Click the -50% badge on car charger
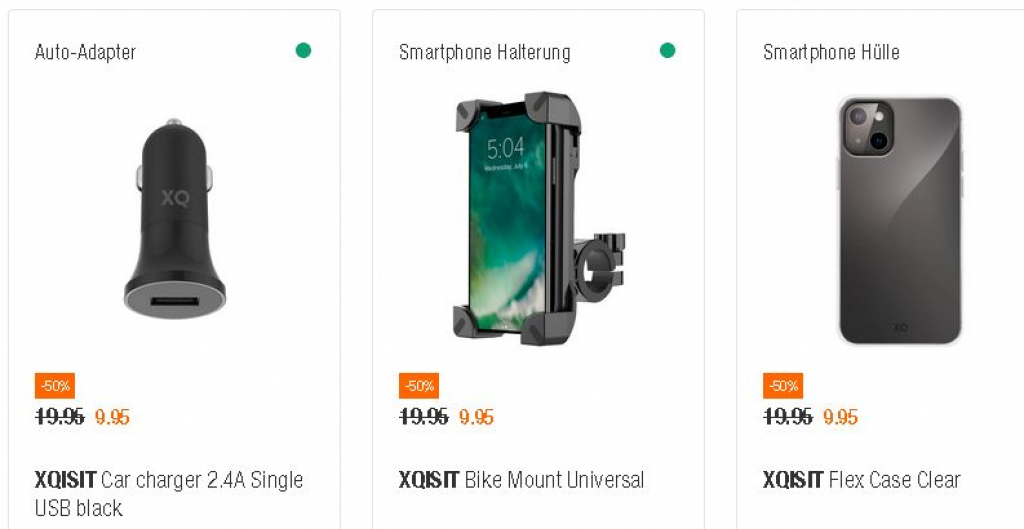This screenshot has height=529, width=1024. click(x=55, y=386)
